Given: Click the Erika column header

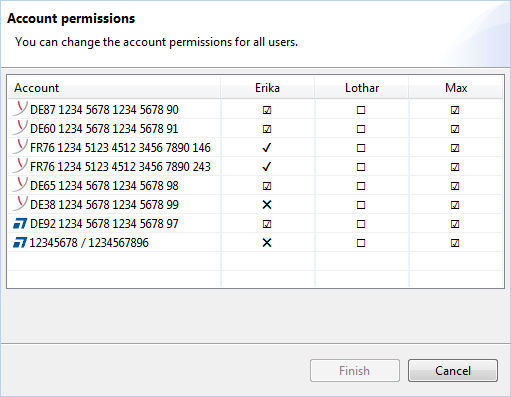Looking at the screenshot, I should pyautogui.click(x=267, y=88).
